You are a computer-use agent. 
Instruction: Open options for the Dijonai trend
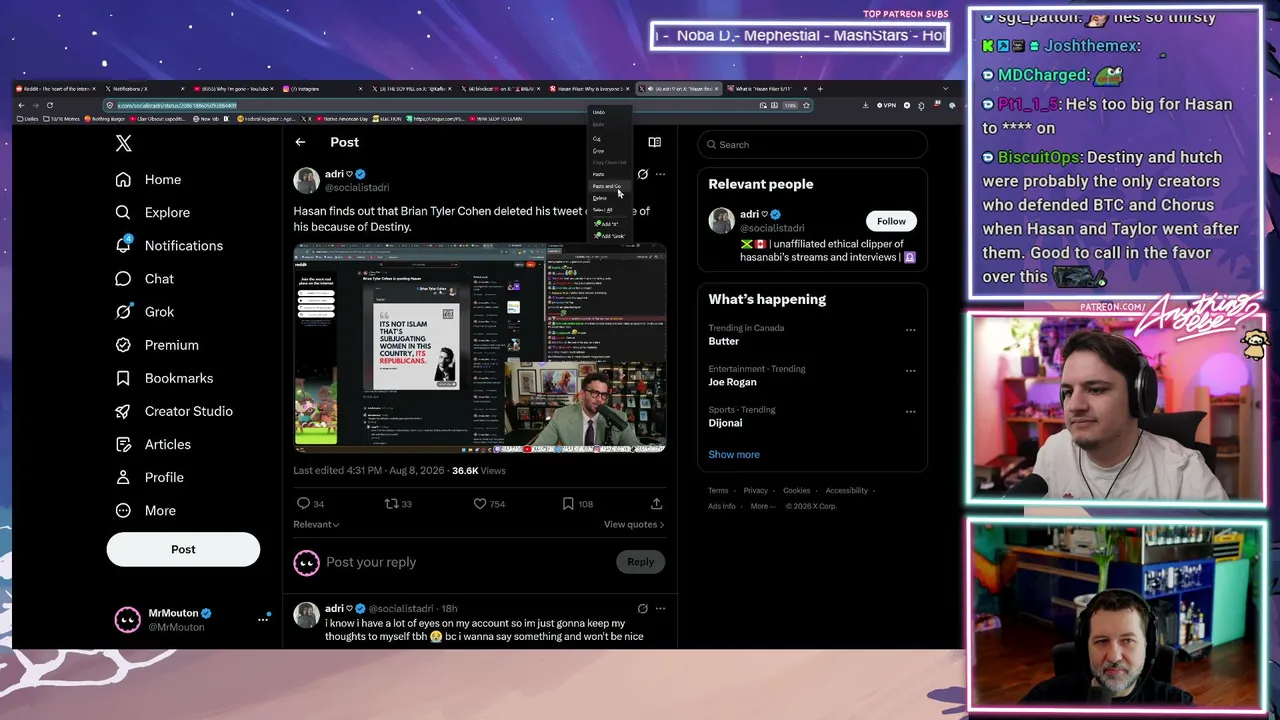click(x=910, y=412)
